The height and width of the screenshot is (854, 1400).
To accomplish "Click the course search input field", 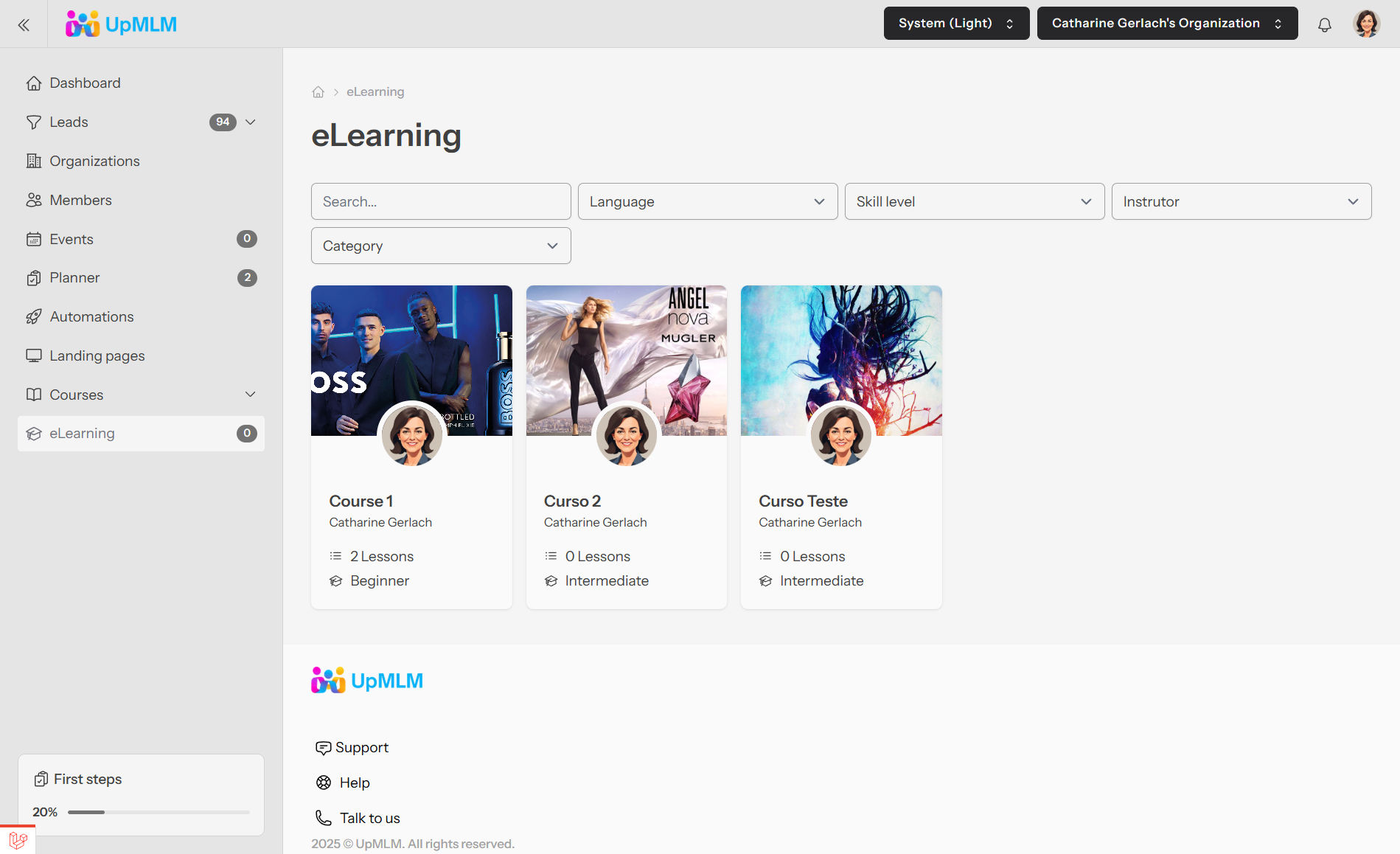I will pyautogui.click(x=440, y=201).
